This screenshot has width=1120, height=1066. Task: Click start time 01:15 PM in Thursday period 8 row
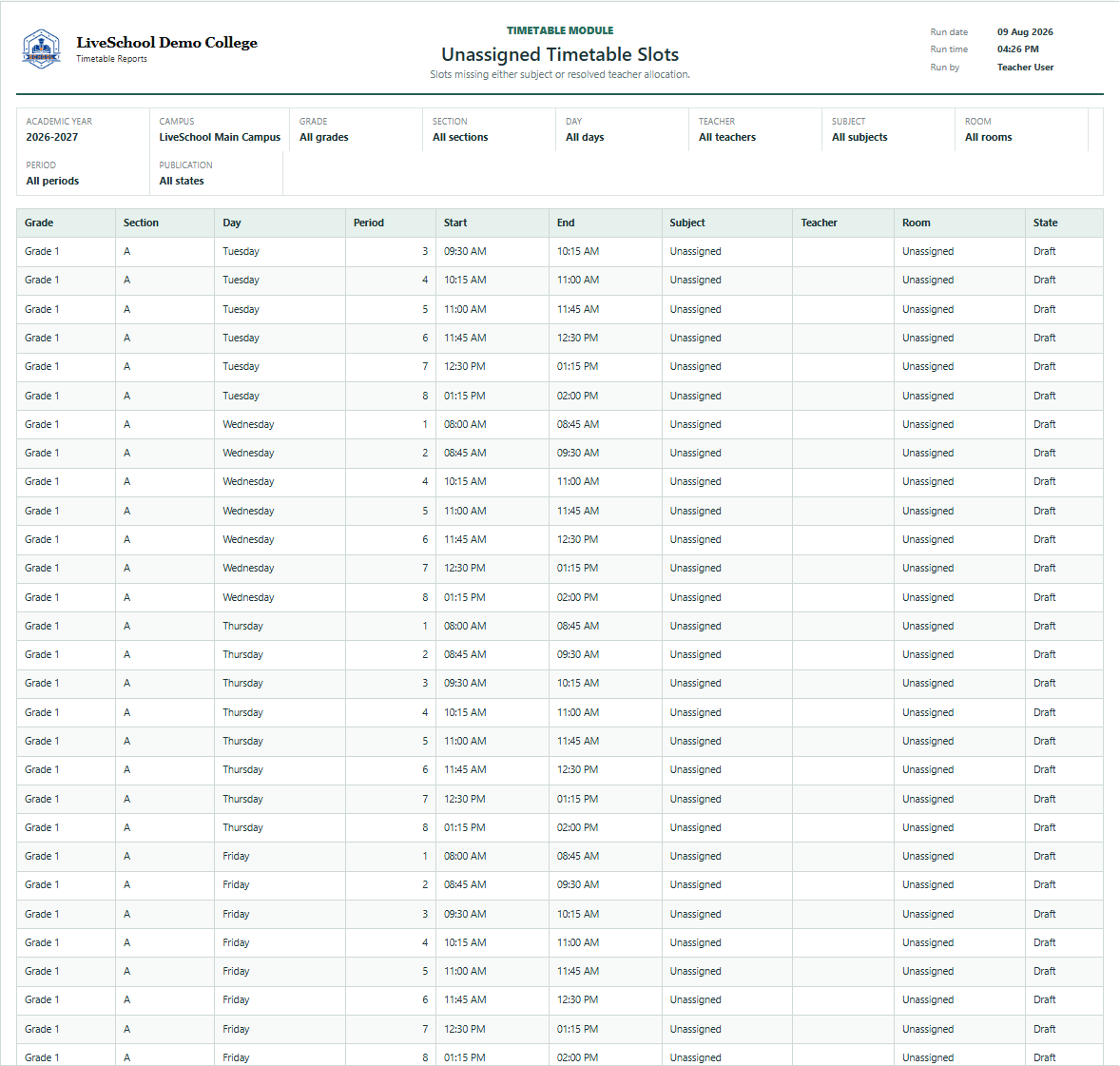(464, 827)
